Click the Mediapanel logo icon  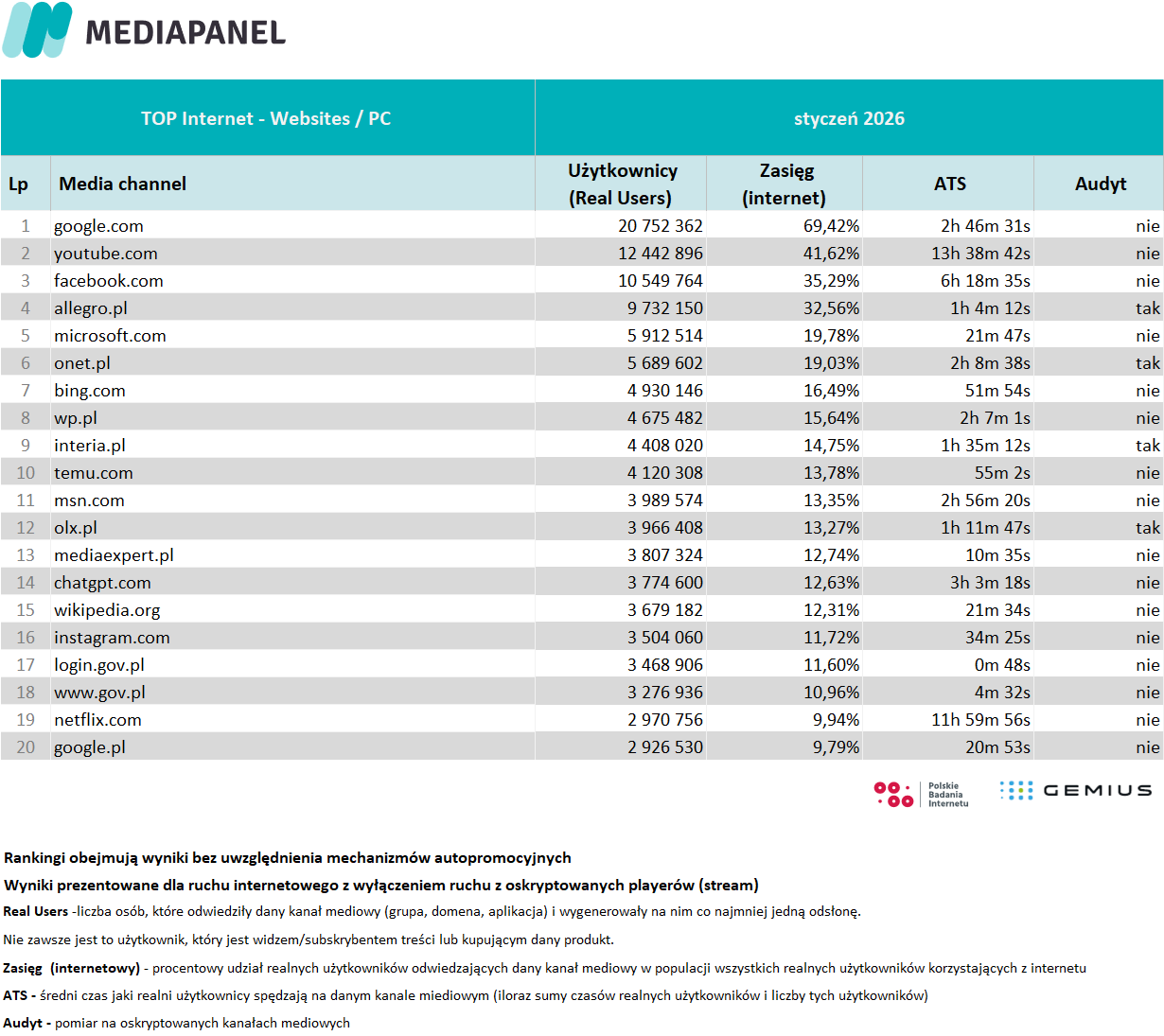38,30
